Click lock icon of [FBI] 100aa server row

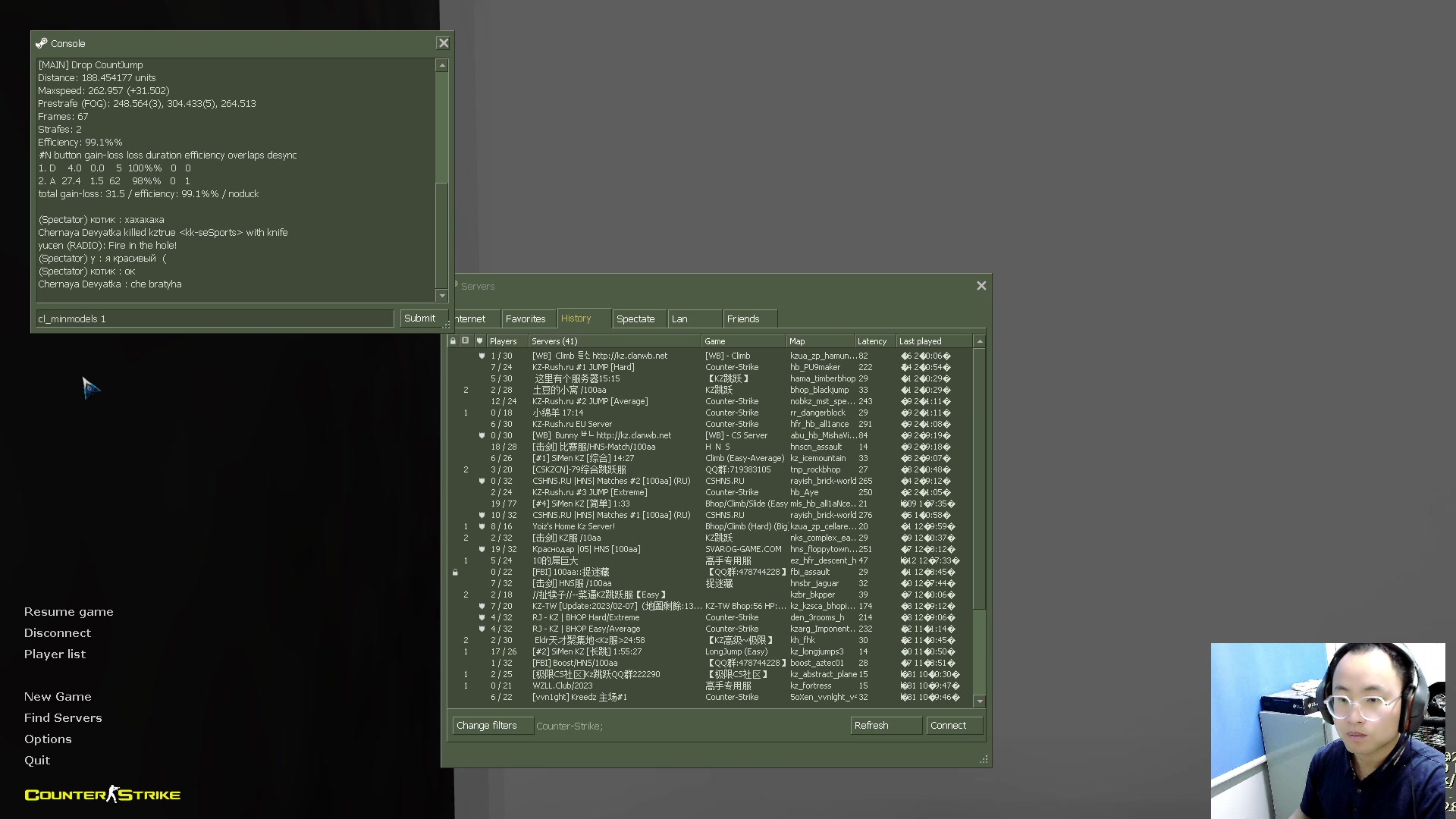coord(455,573)
